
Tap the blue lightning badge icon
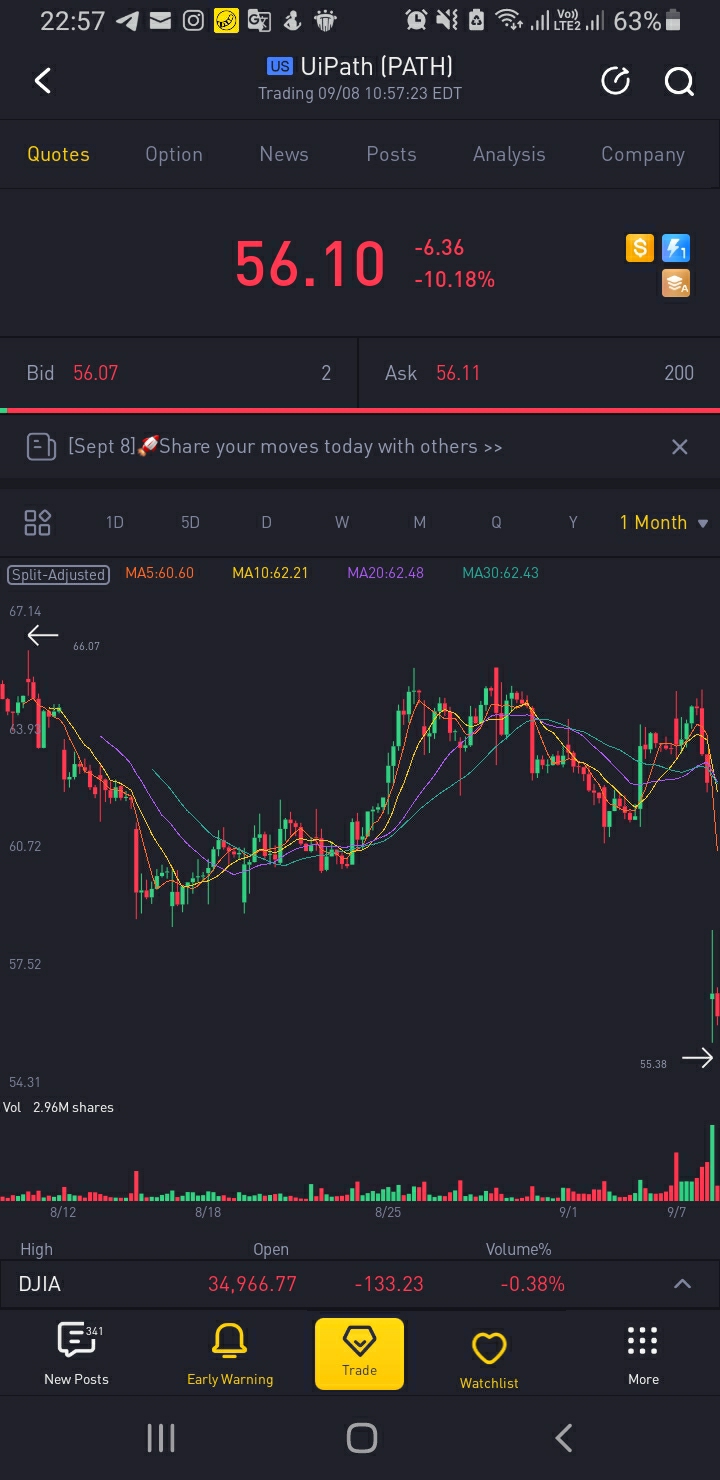pyautogui.click(x=676, y=248)
